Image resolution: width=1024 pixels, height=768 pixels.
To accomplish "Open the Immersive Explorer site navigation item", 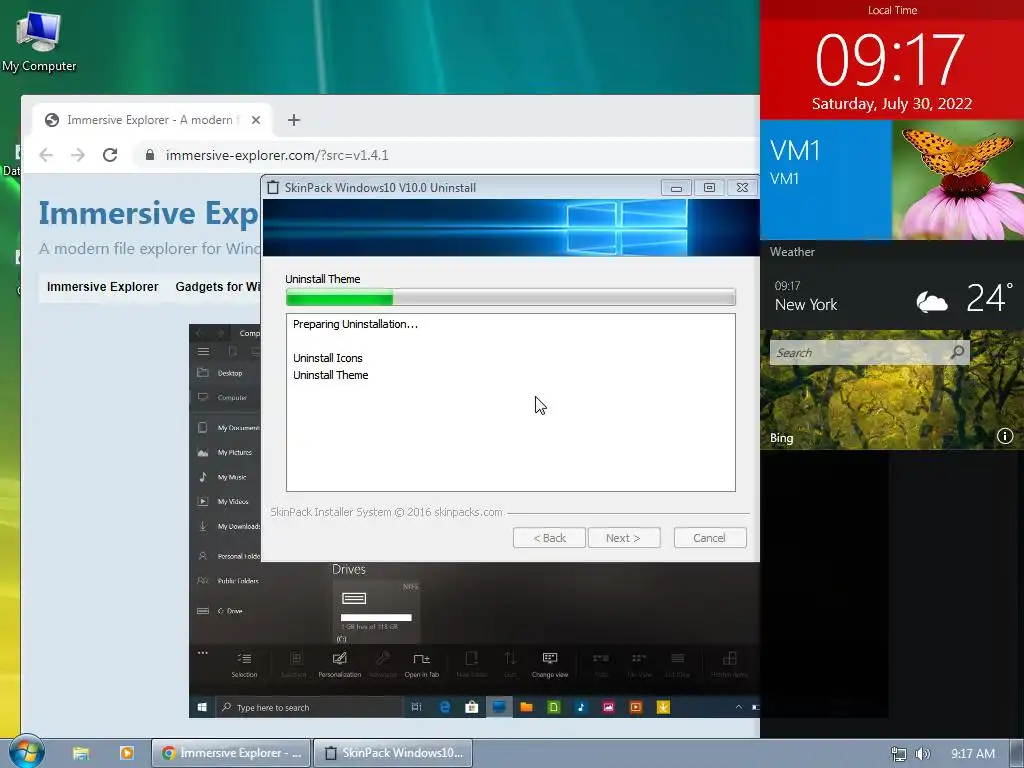I will pos(103,287).
